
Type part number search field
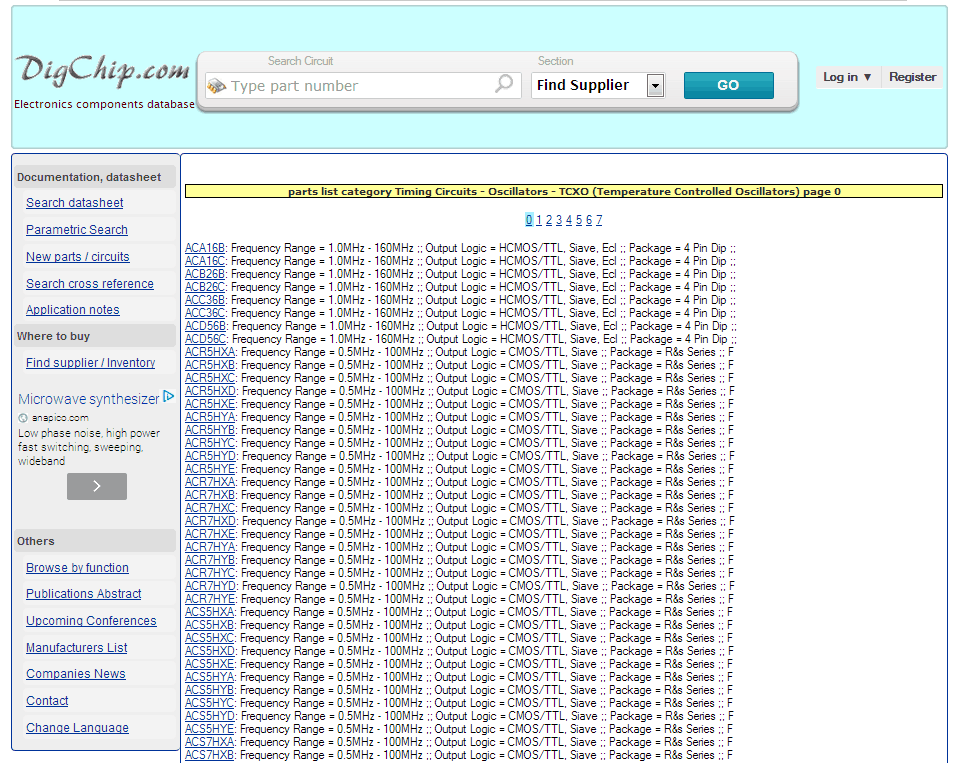(360, 86)
